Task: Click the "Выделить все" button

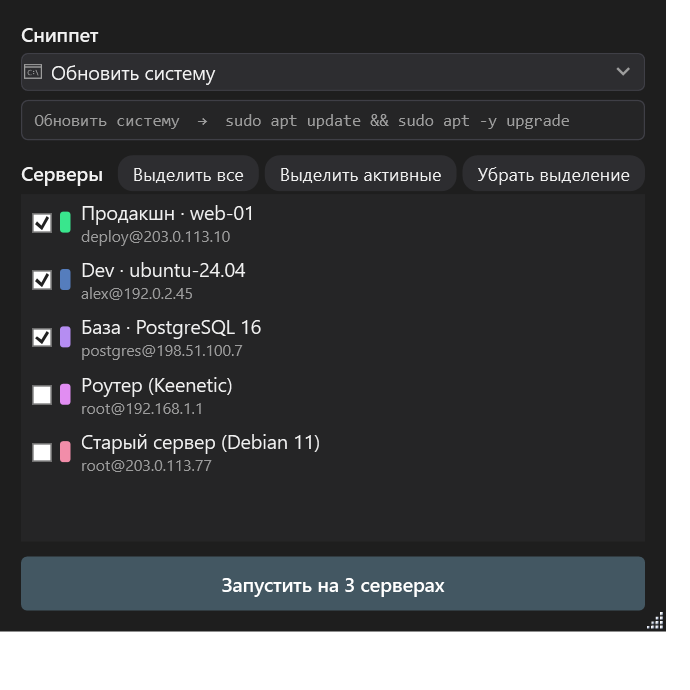Action: pos(188,175)
